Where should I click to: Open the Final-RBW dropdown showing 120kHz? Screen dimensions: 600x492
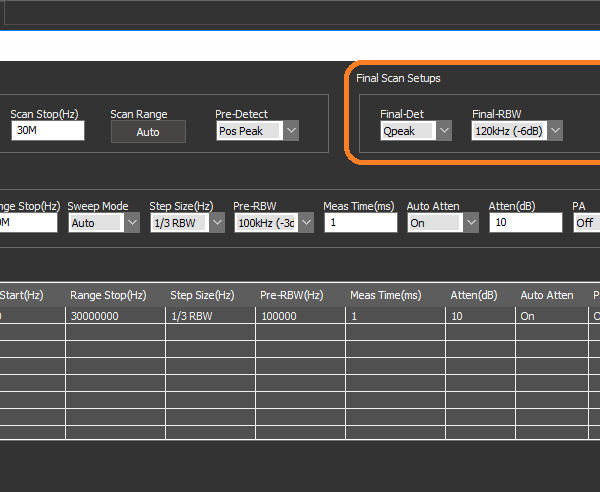coord(517,131)
